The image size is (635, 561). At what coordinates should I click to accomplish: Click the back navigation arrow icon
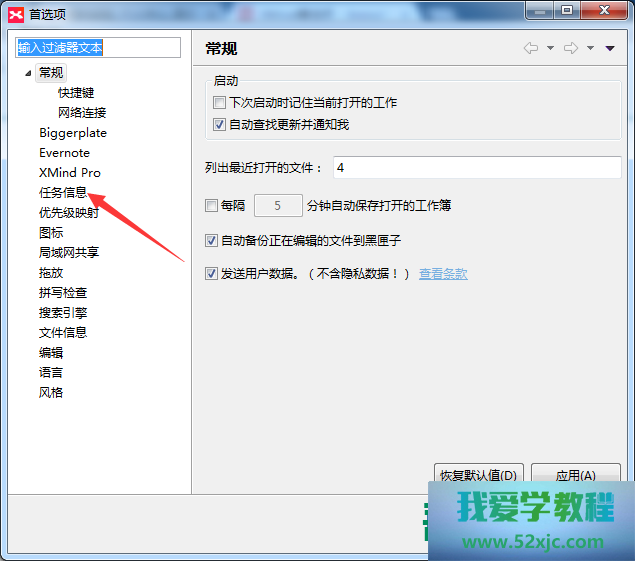point(531,48)
